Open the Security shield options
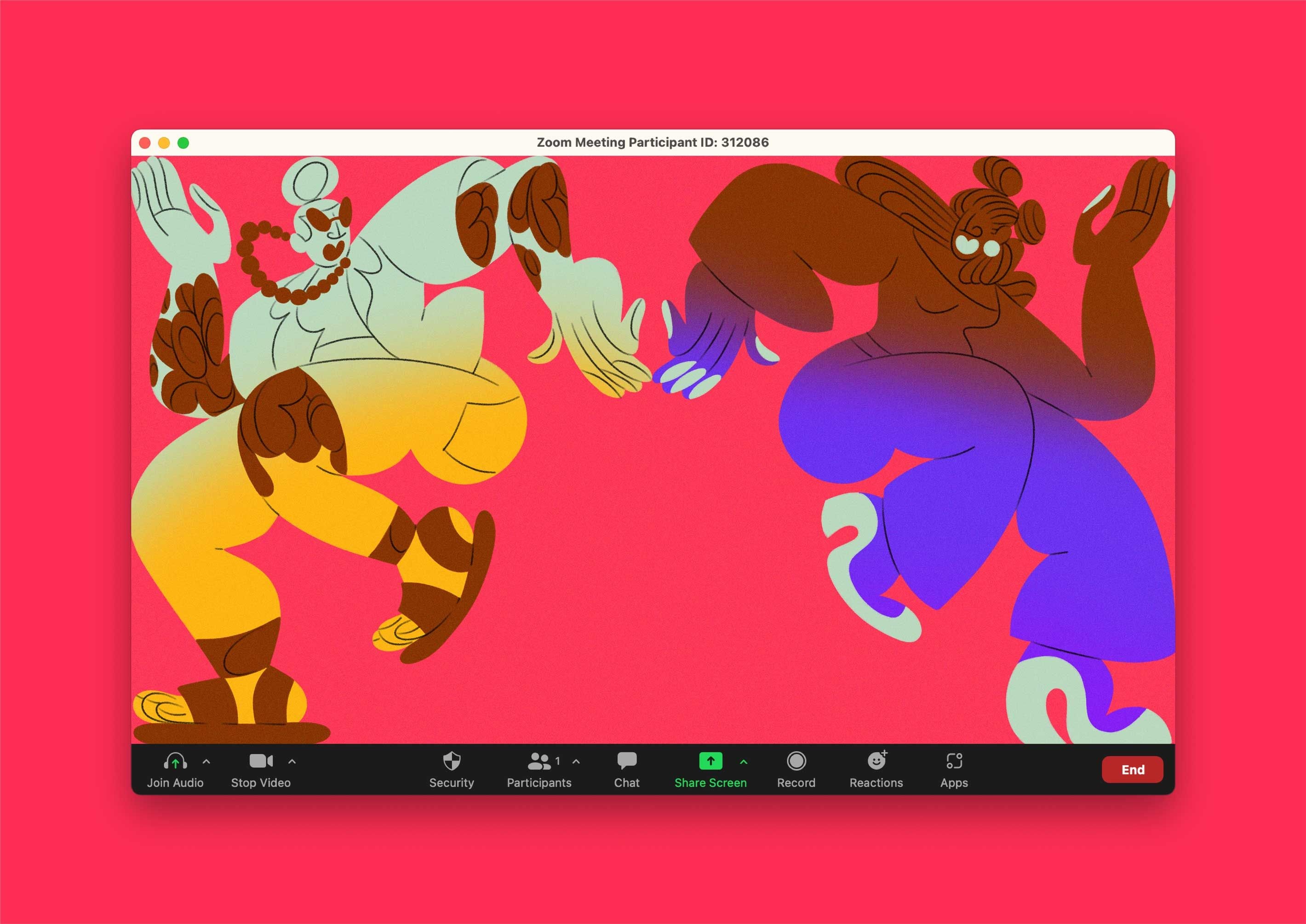This screenshot has width=1306, height=924. tap(451, 761)
